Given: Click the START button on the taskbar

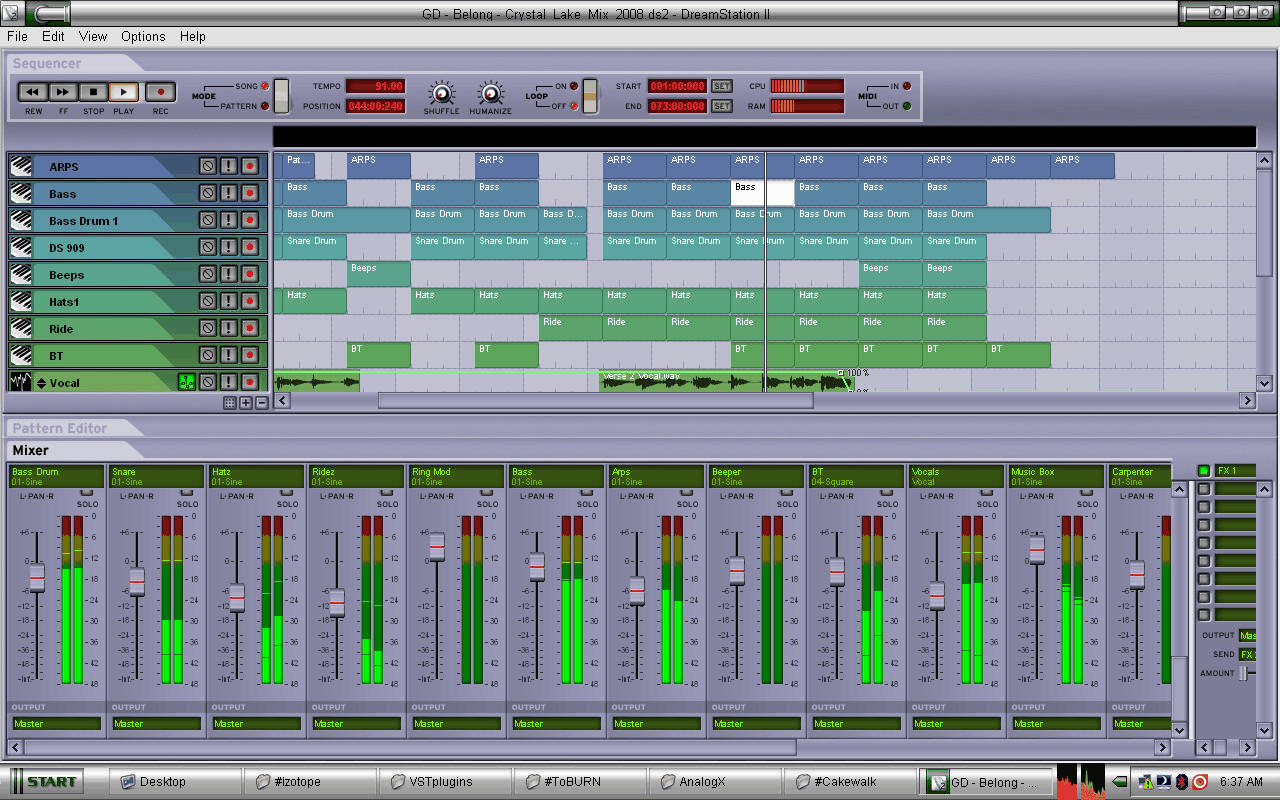Looking at the screenshot, I should [x=46, y=781].
